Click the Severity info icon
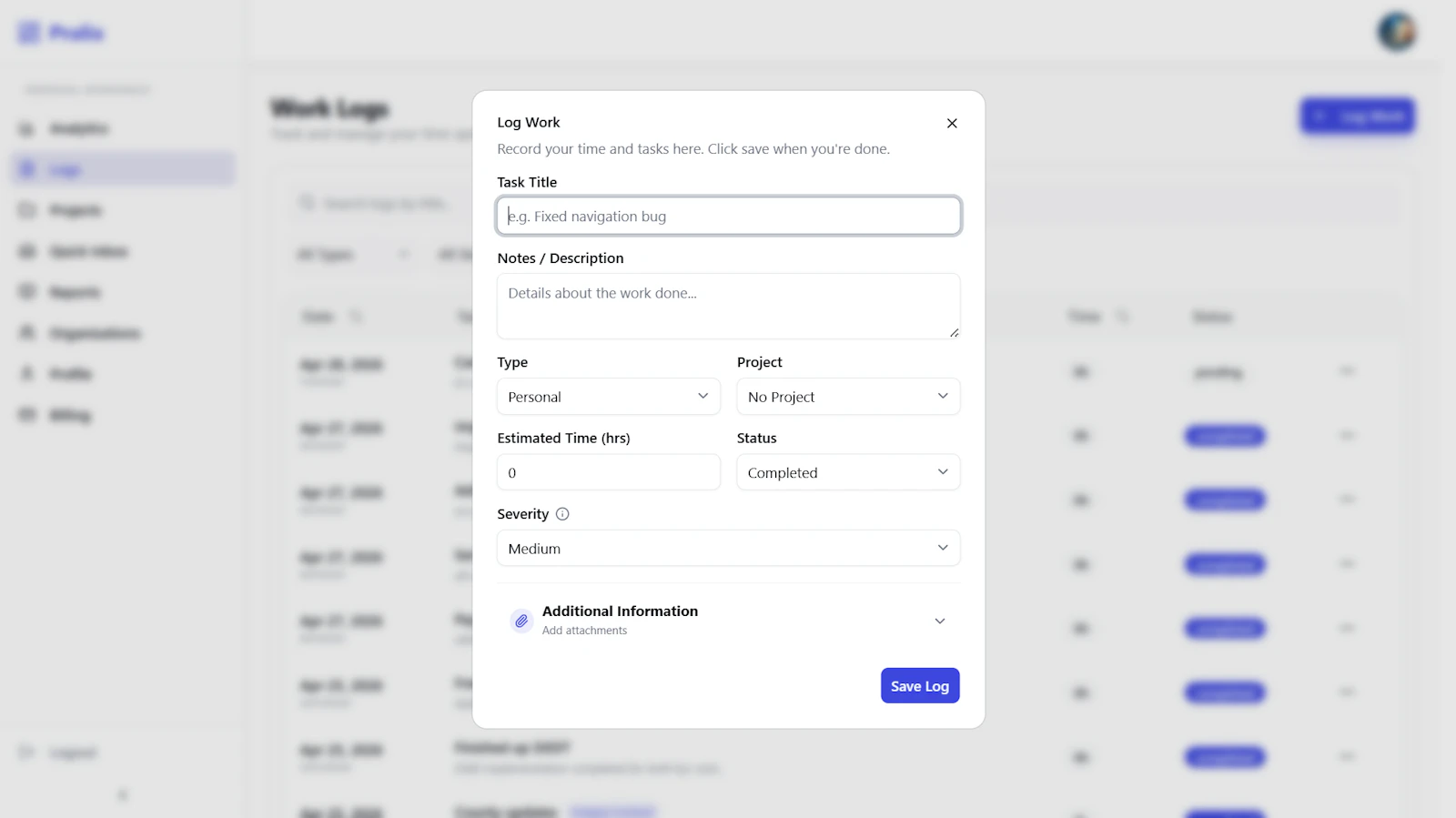This screenshot has width=1456, height=818. (x=562, y=514)
